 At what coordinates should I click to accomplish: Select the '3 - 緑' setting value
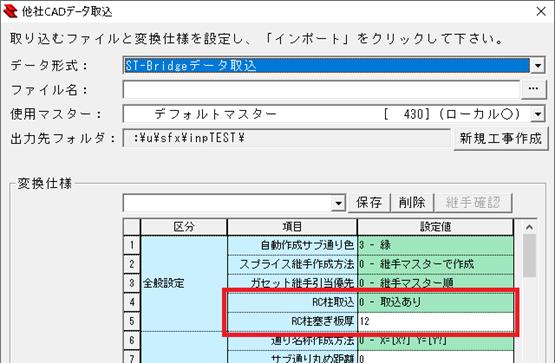(435, 245)
